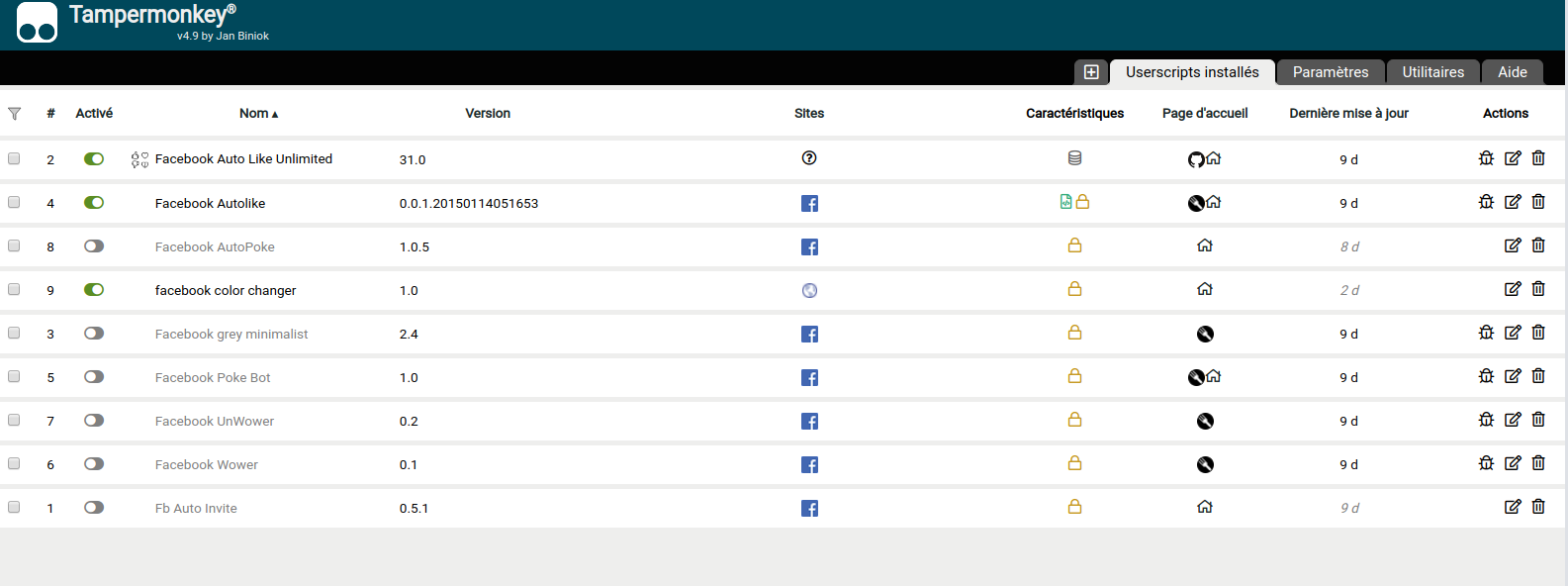Check the box for Facebook Wower row
Screen dimensions: 1568x586
coord(14,463)
